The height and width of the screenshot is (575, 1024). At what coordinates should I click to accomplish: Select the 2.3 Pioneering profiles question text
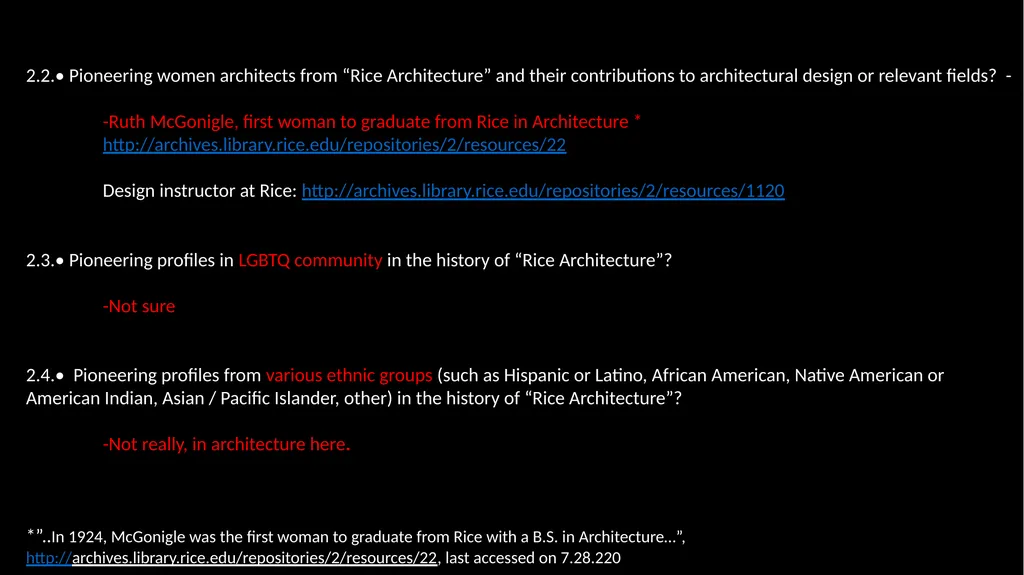(349, 260)
